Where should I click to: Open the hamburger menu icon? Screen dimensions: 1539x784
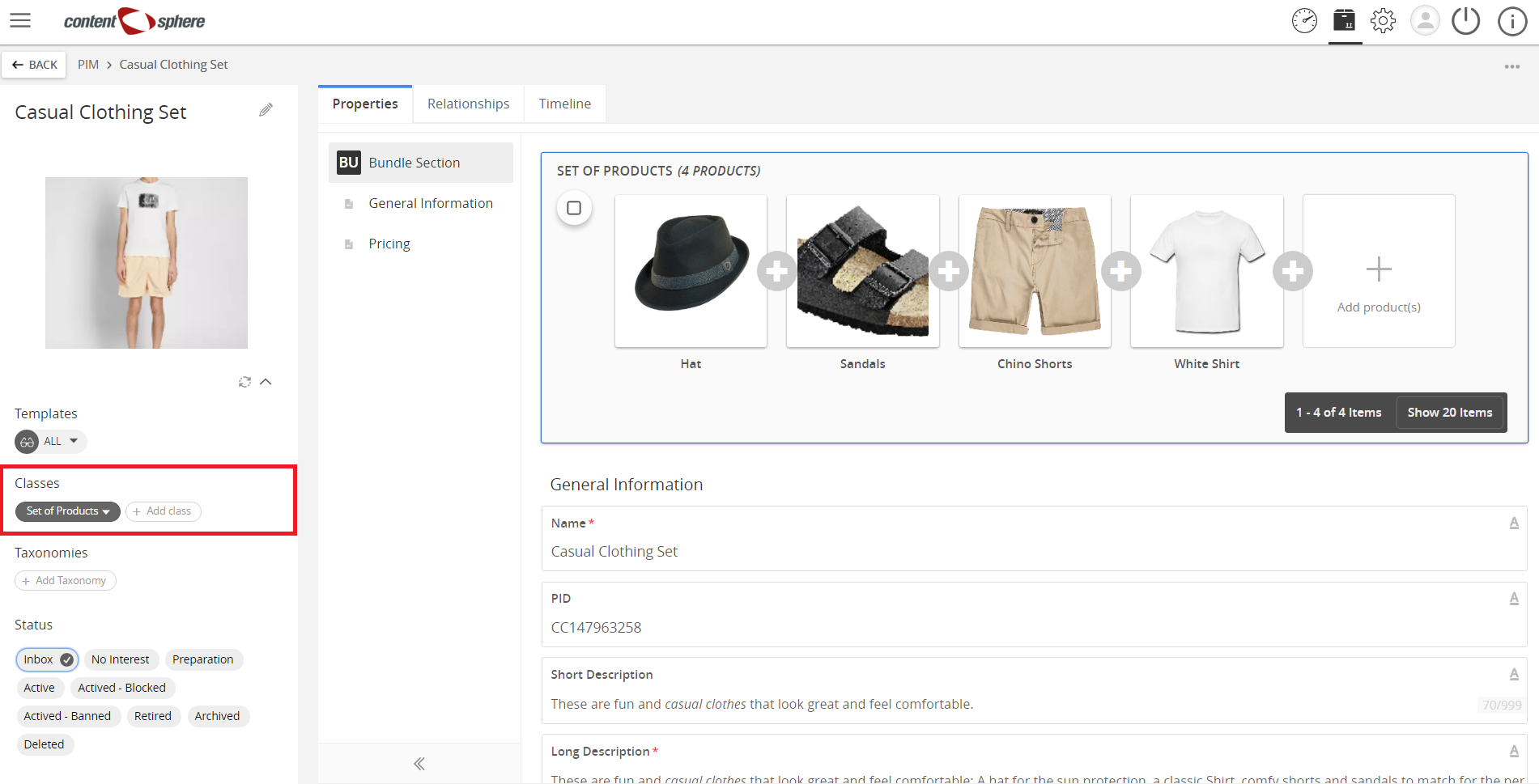pyautogui.click(x=20, y=20)
